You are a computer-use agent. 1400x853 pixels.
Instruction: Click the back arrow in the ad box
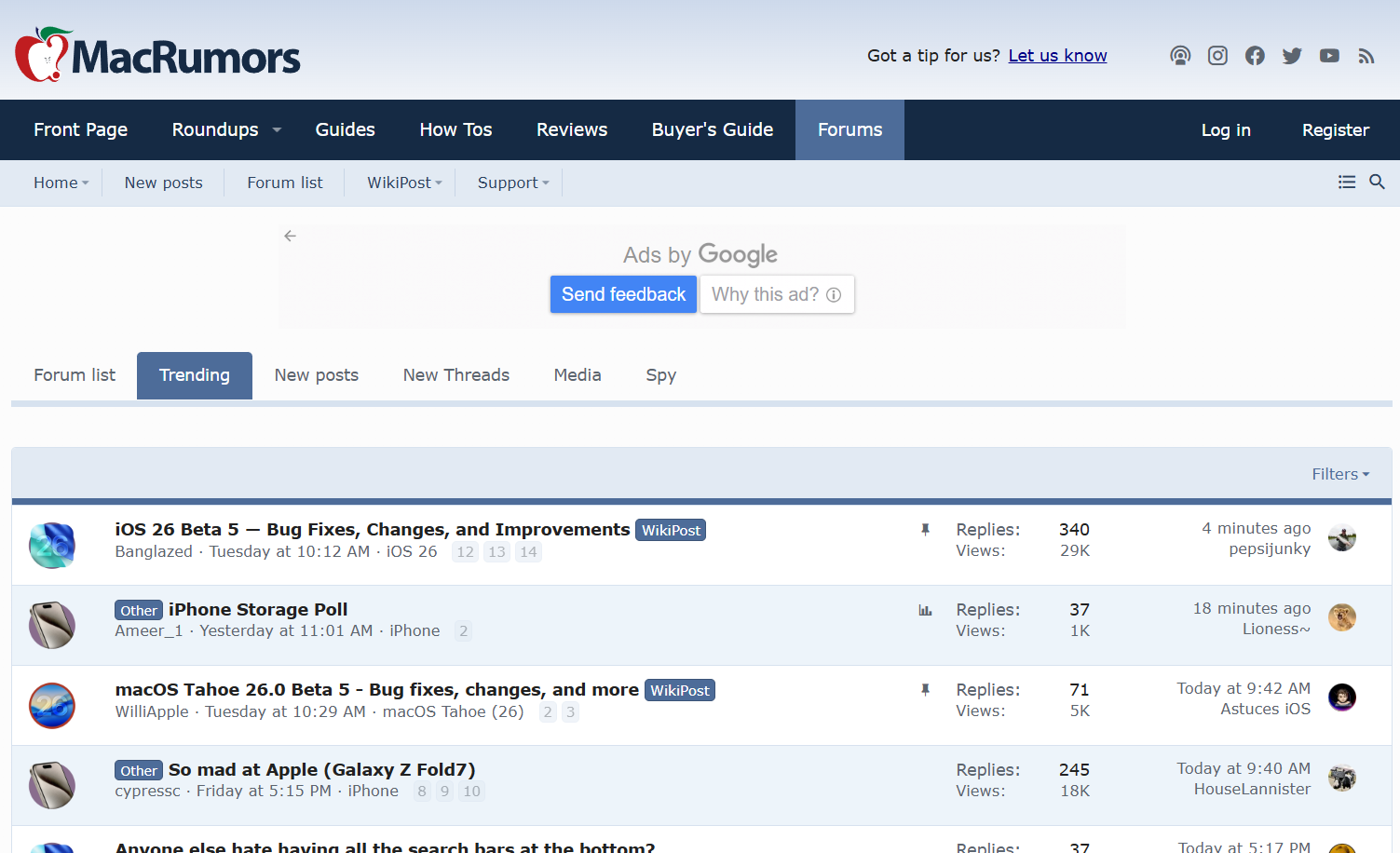291,236
